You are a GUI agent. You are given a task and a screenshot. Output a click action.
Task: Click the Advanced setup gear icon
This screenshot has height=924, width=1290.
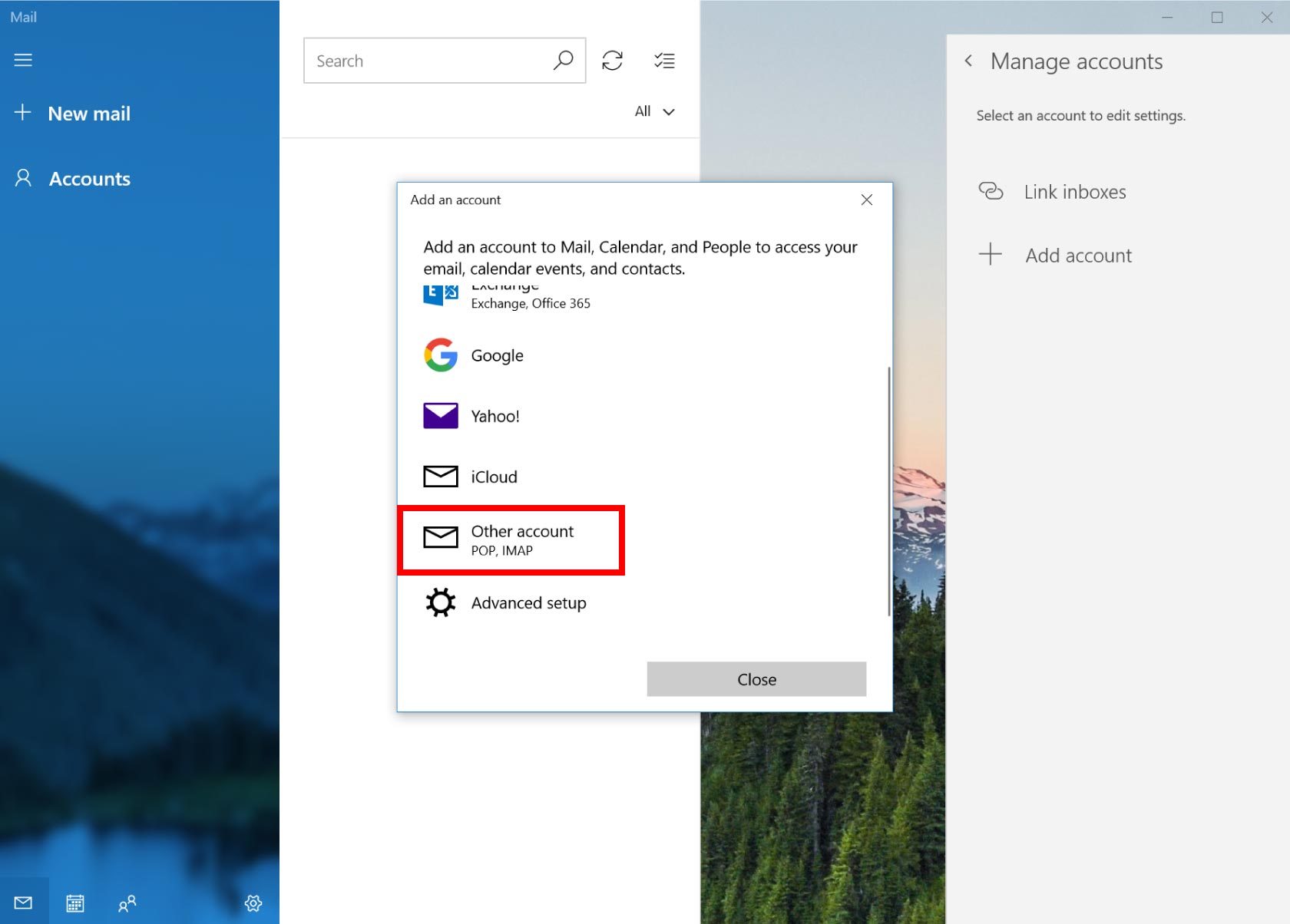(x=441, y=602)
